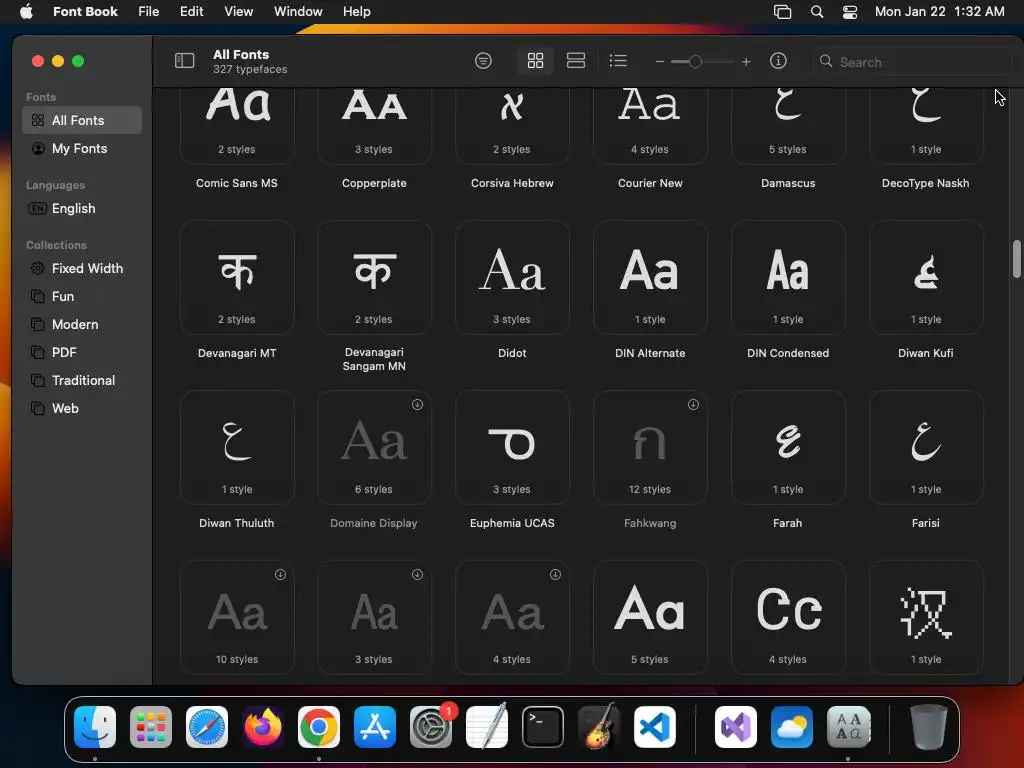Open the View menu
The width and height of the screenshot is (1024, 768).
point(238,11)
